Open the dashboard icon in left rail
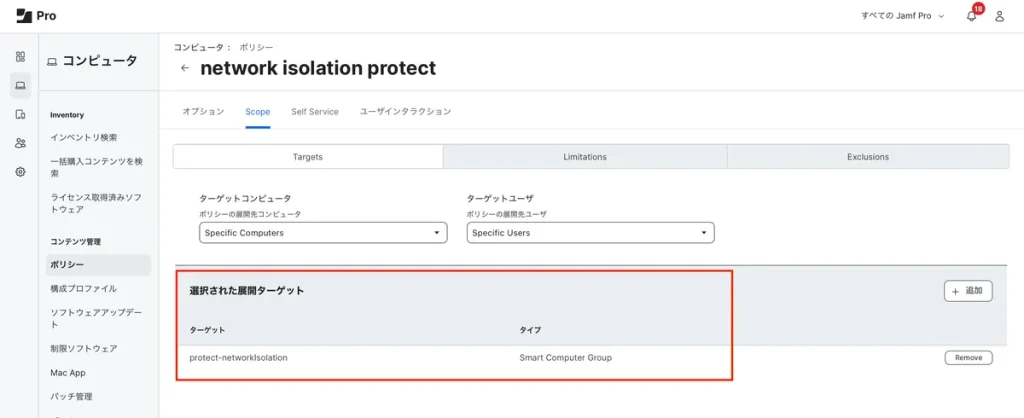1024x418 pixels. [x=20, y=57]
